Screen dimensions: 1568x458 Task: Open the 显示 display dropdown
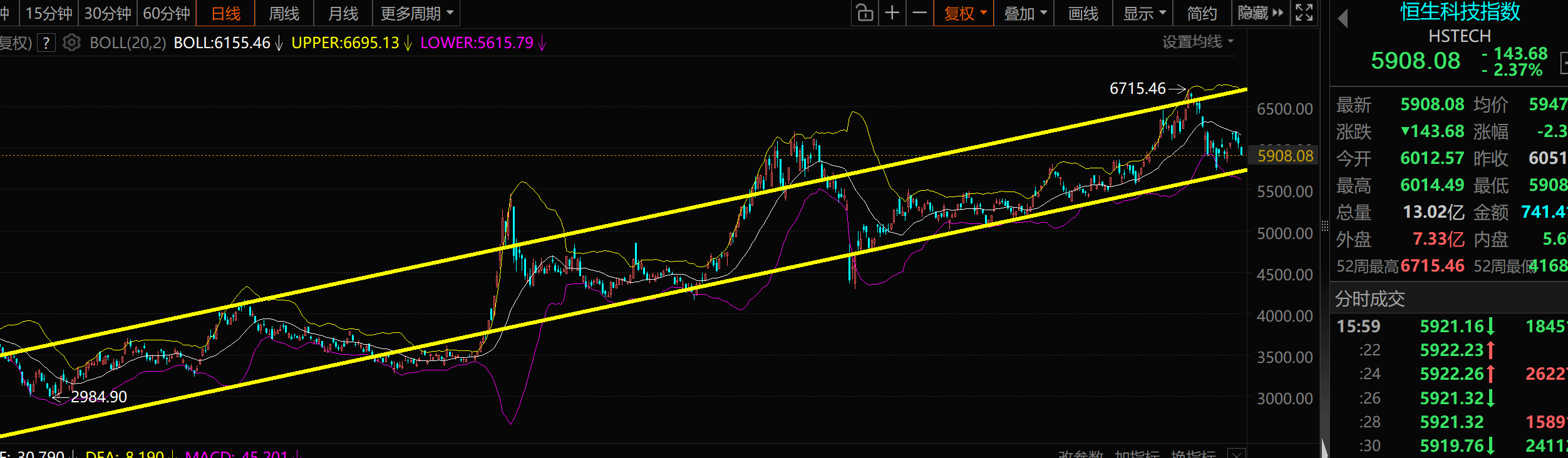click(1143, 13)
